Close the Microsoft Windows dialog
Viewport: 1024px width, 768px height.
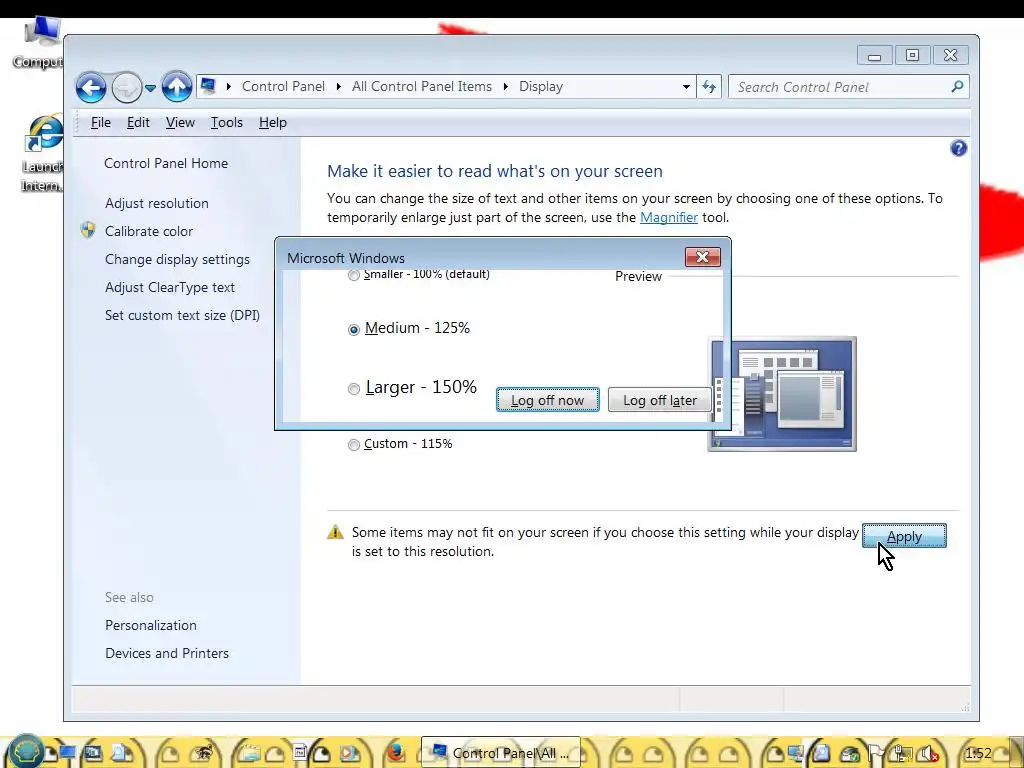click(x=703, y=257)
